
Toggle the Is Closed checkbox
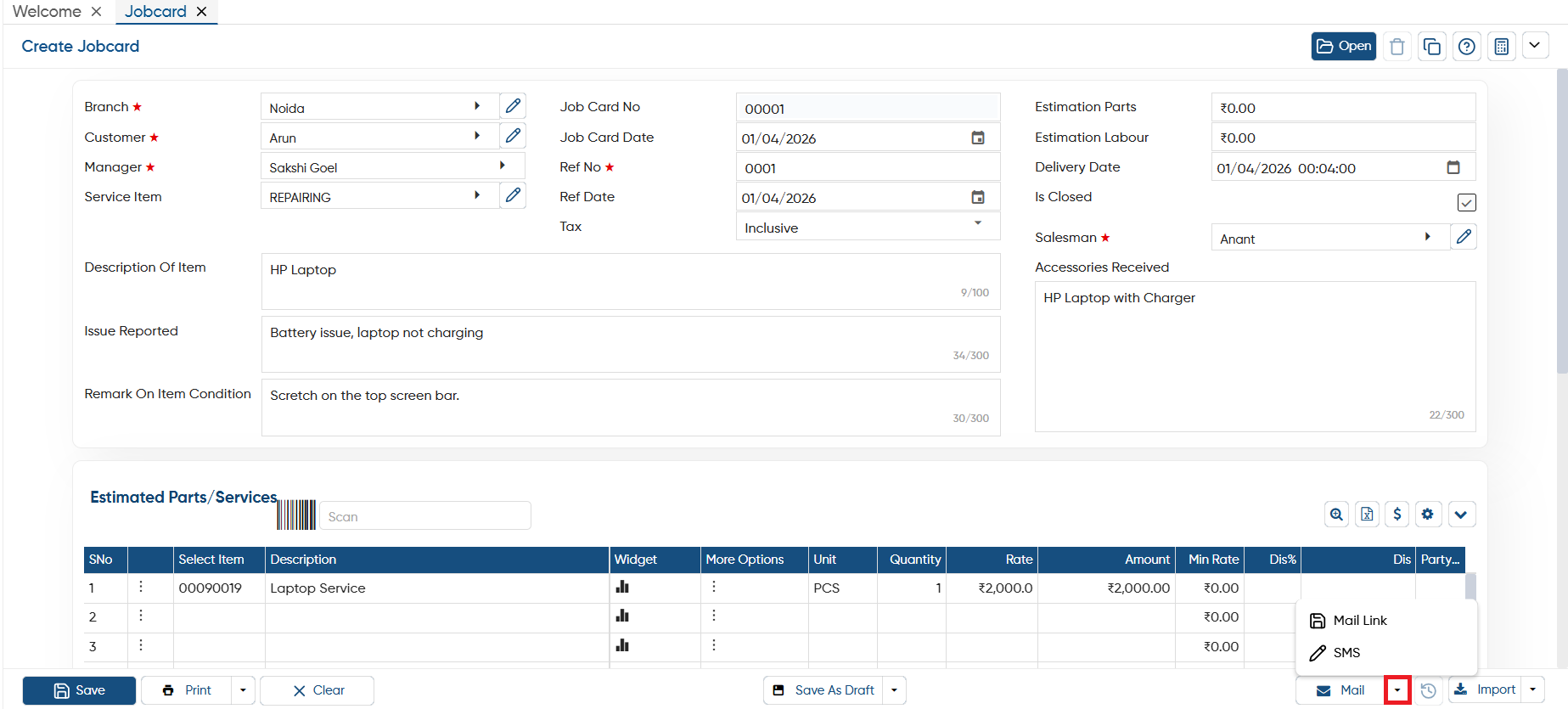[x=1467, y=203]
